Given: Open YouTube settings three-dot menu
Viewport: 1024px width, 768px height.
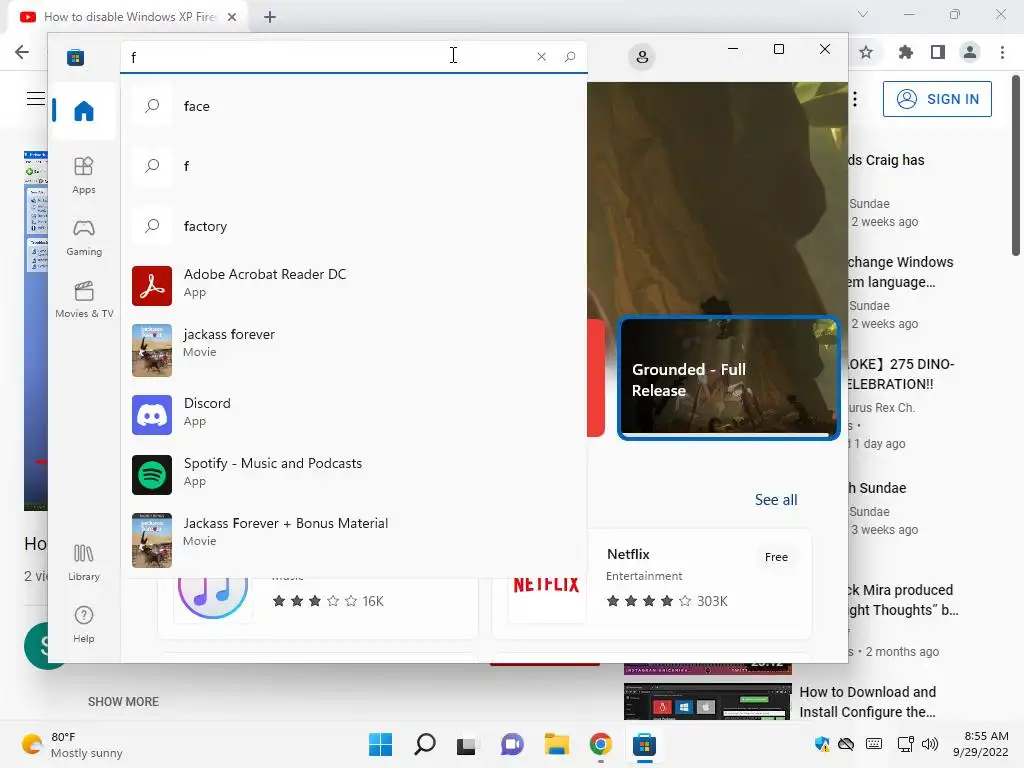Looking at the screenshot, I should click(855, 99).
